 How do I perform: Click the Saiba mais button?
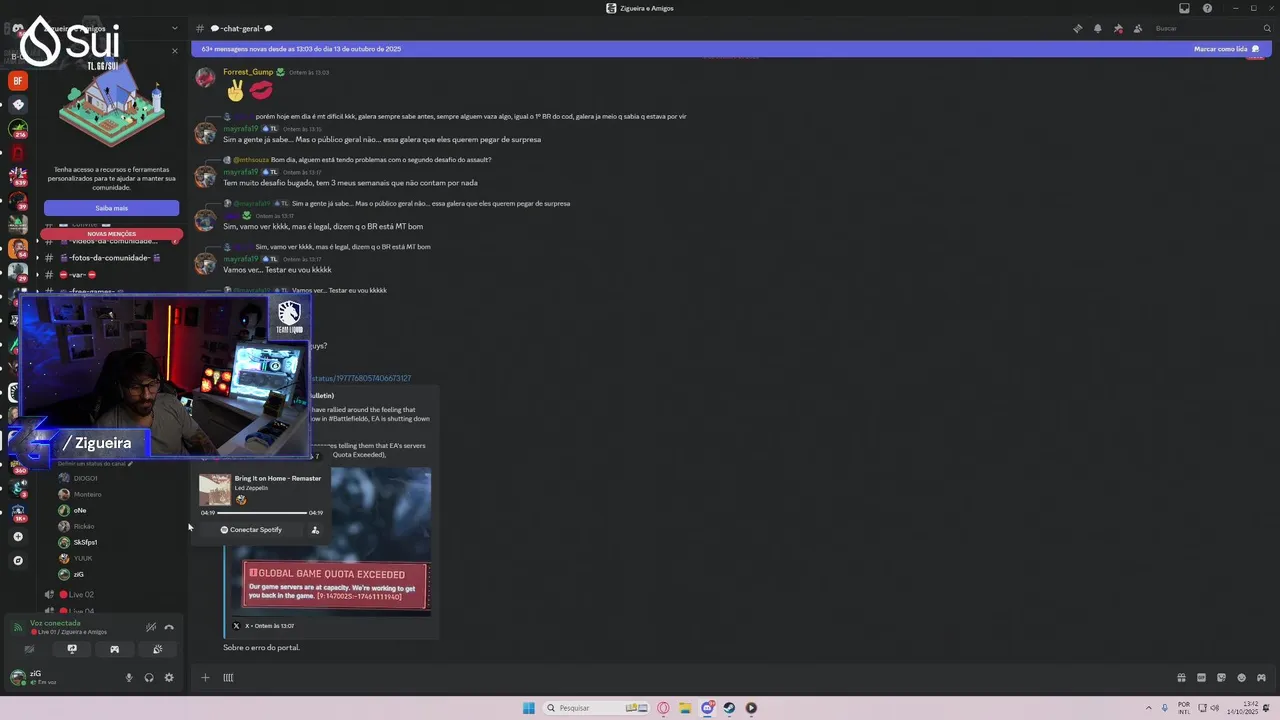[x=111, y=208]
